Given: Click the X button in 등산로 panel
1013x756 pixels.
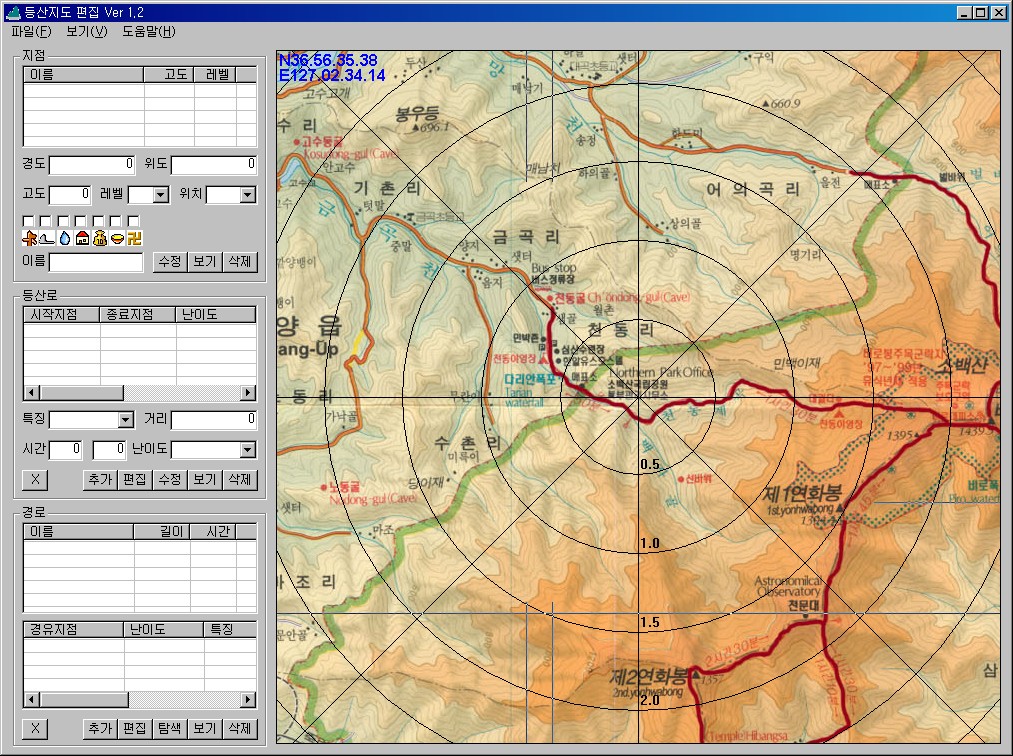Looking at the screenshot, I should click(x=36, y=479).
